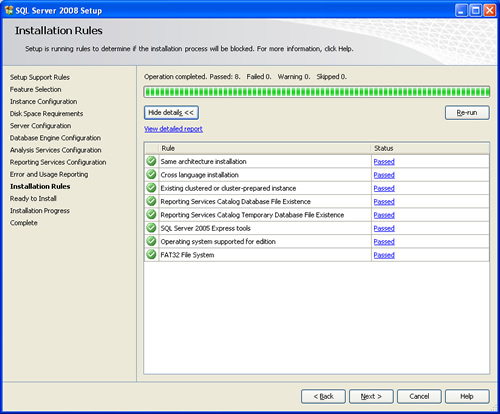500x414 pixels.
Task: Proceed with the Next button
Action: pyautogui.click(x=371, y=396)
